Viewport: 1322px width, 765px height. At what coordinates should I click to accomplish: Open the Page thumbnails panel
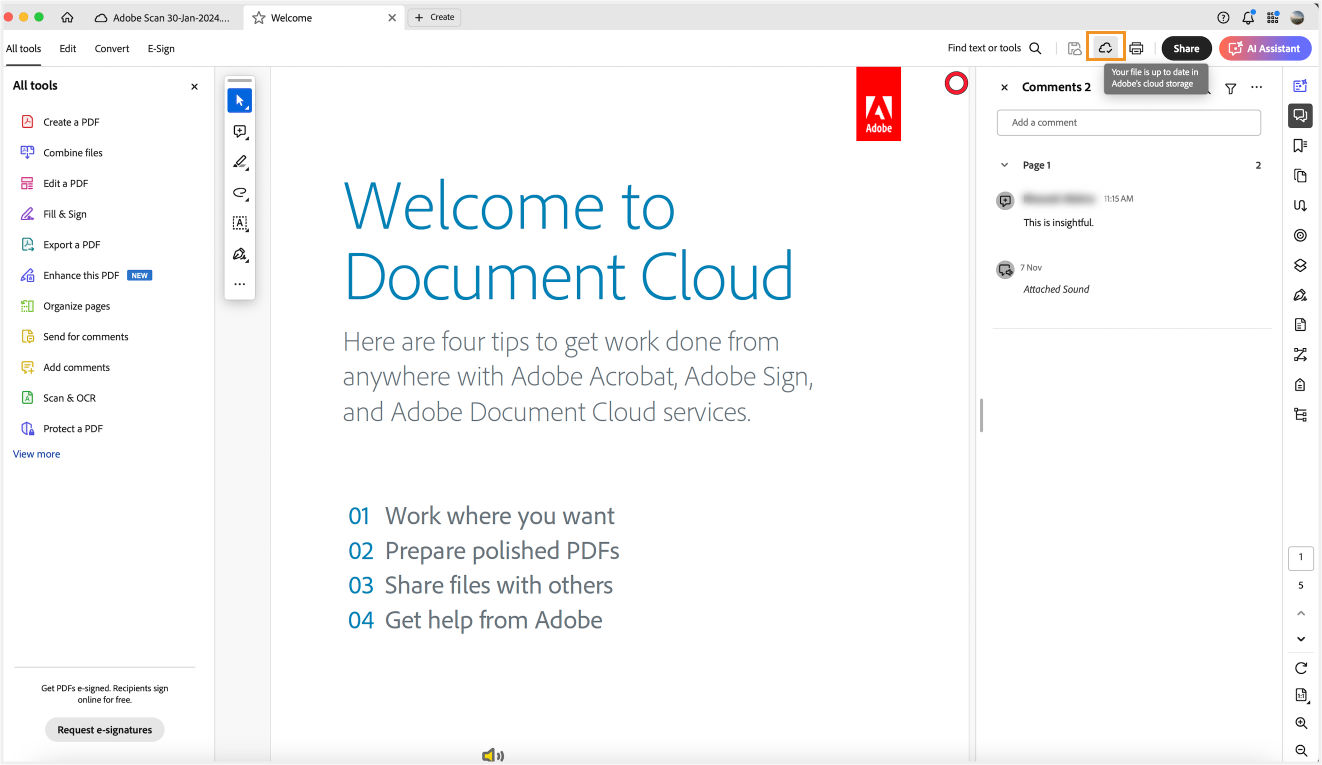pyautogui.click(x=1300, y=175)
